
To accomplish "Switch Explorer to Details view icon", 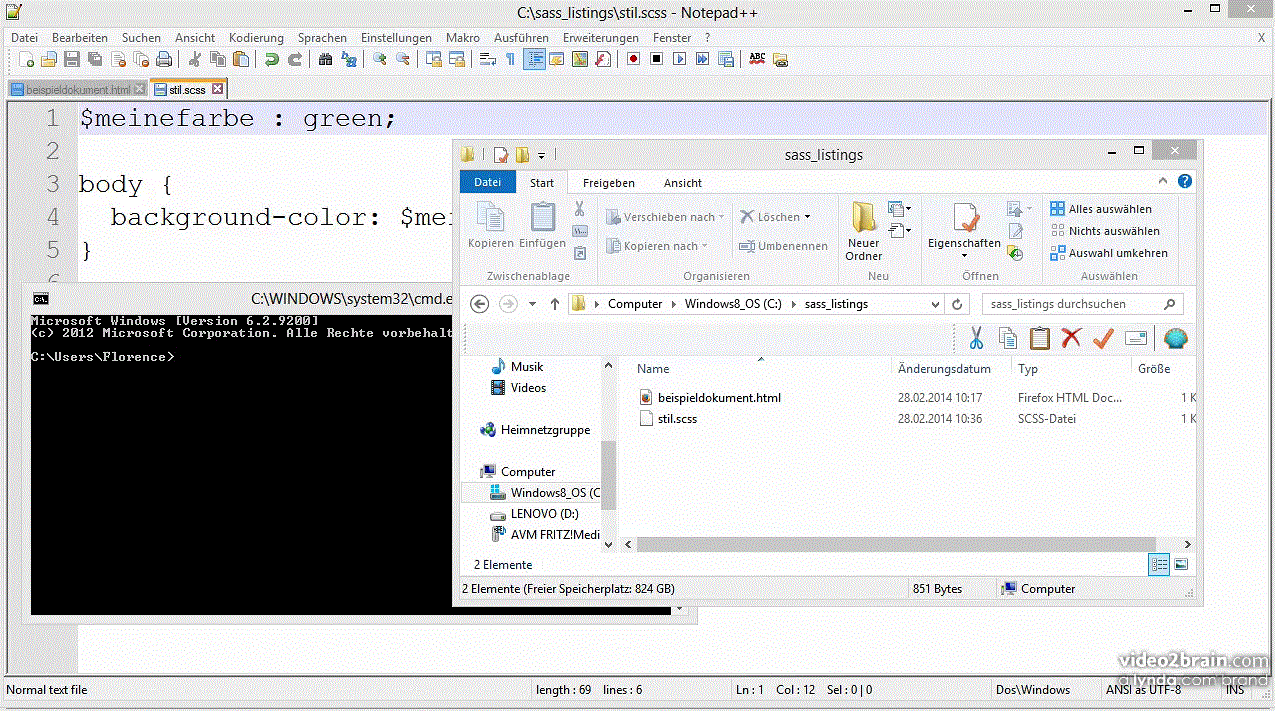I will pyautogui.click(x=1159, y=565).
